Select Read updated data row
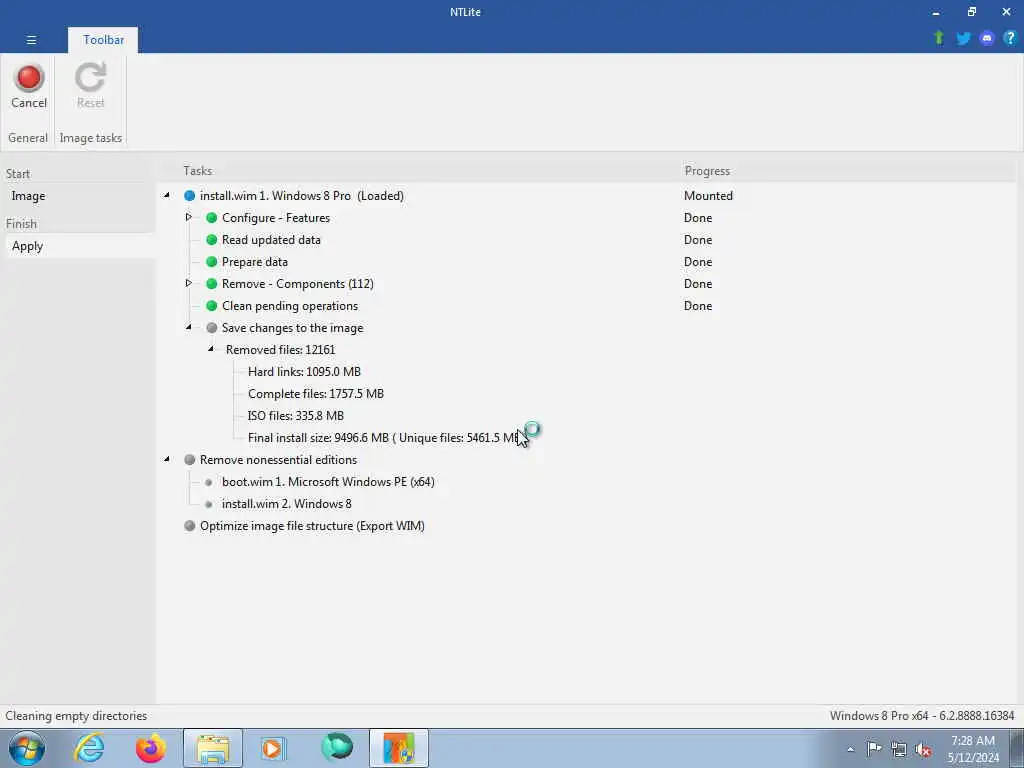The image size is (1024, 768). click(x=271, y=240)
